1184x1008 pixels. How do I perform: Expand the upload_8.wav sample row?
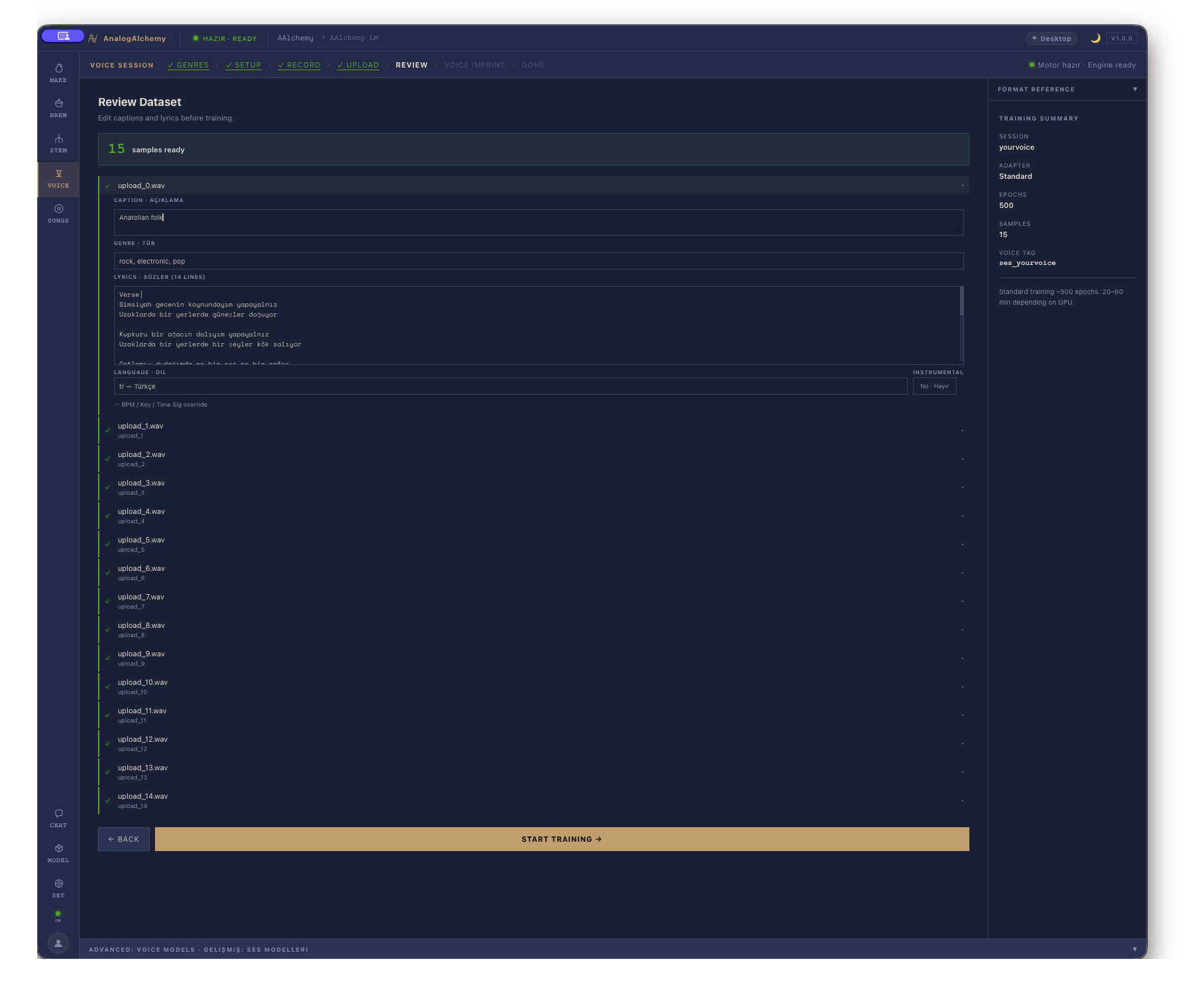(533, 630)
